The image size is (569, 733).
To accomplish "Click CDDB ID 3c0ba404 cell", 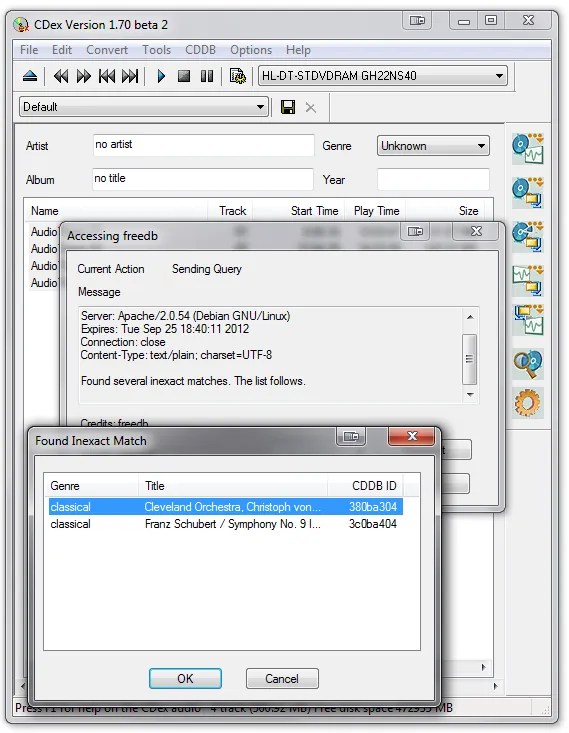I will (x=373, y=524).
